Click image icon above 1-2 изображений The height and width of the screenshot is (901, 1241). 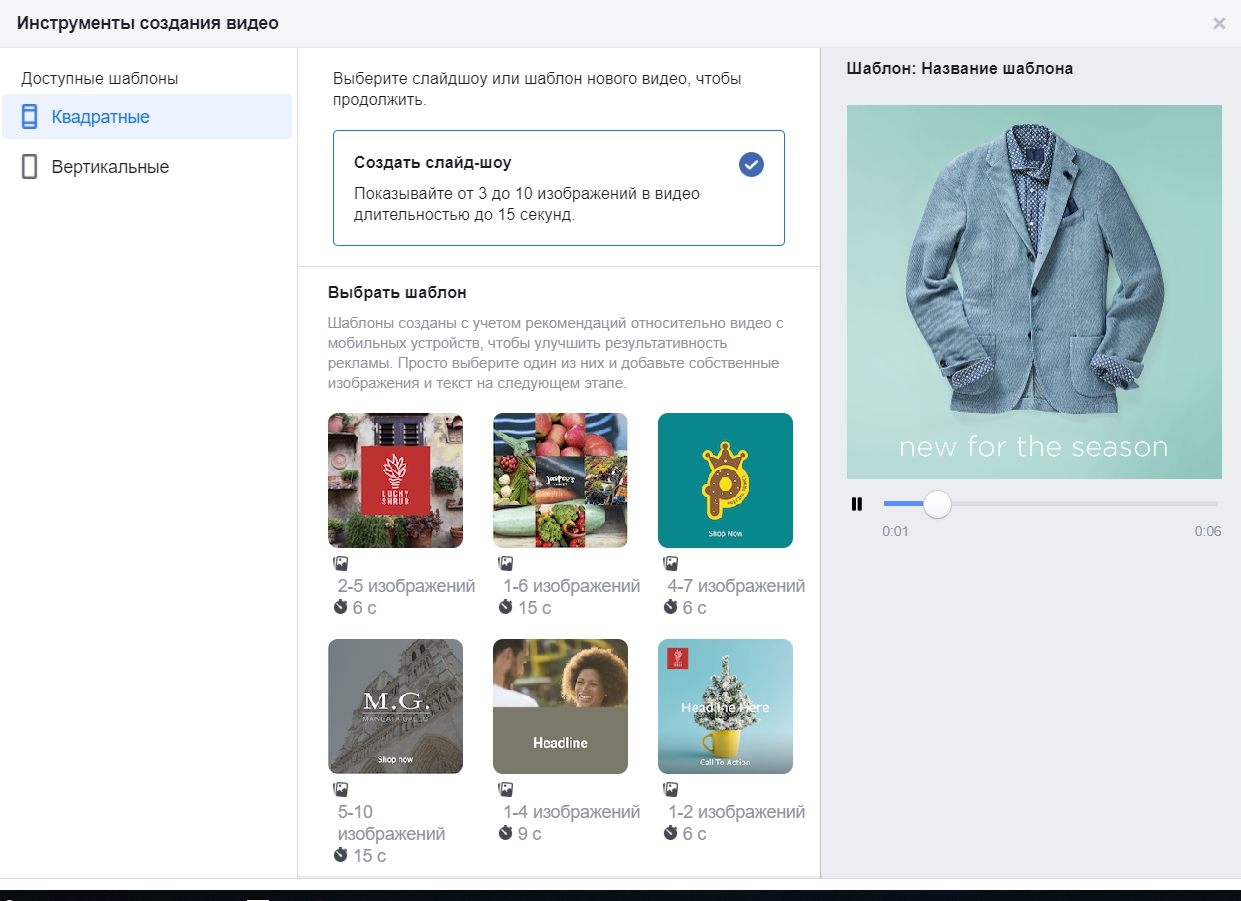(671, 790)
